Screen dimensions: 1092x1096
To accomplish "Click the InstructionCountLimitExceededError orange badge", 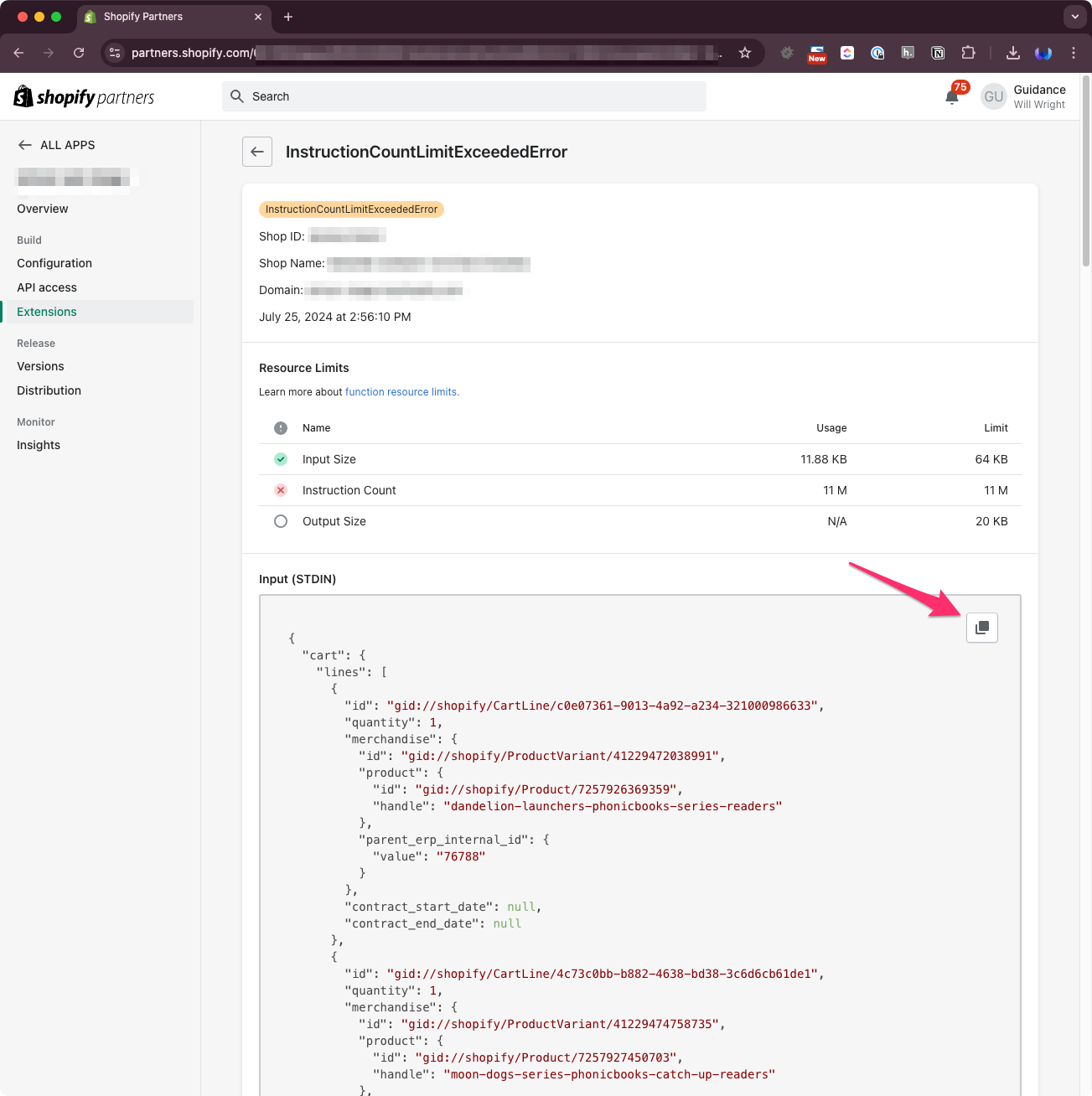I will coord(351,209).
